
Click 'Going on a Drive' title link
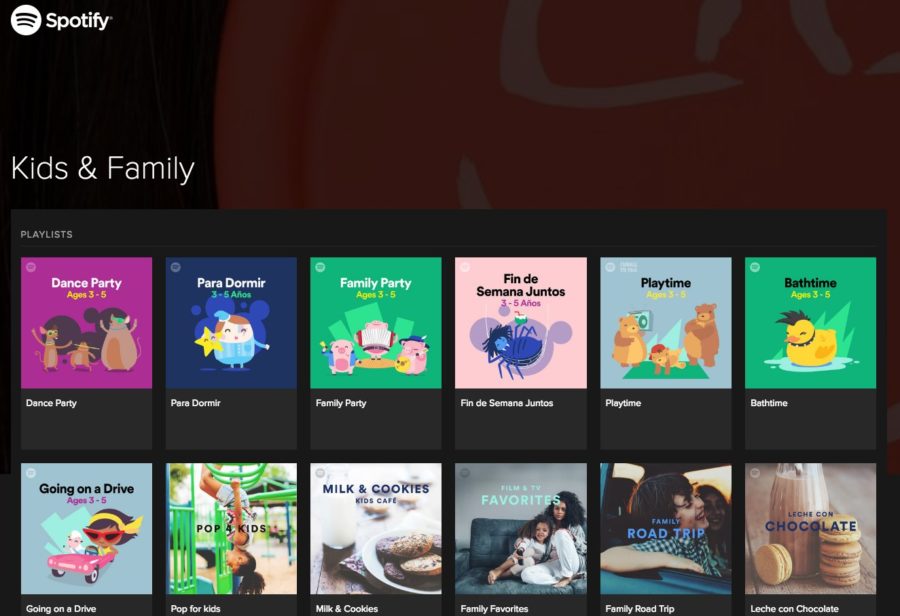point(61,609)
